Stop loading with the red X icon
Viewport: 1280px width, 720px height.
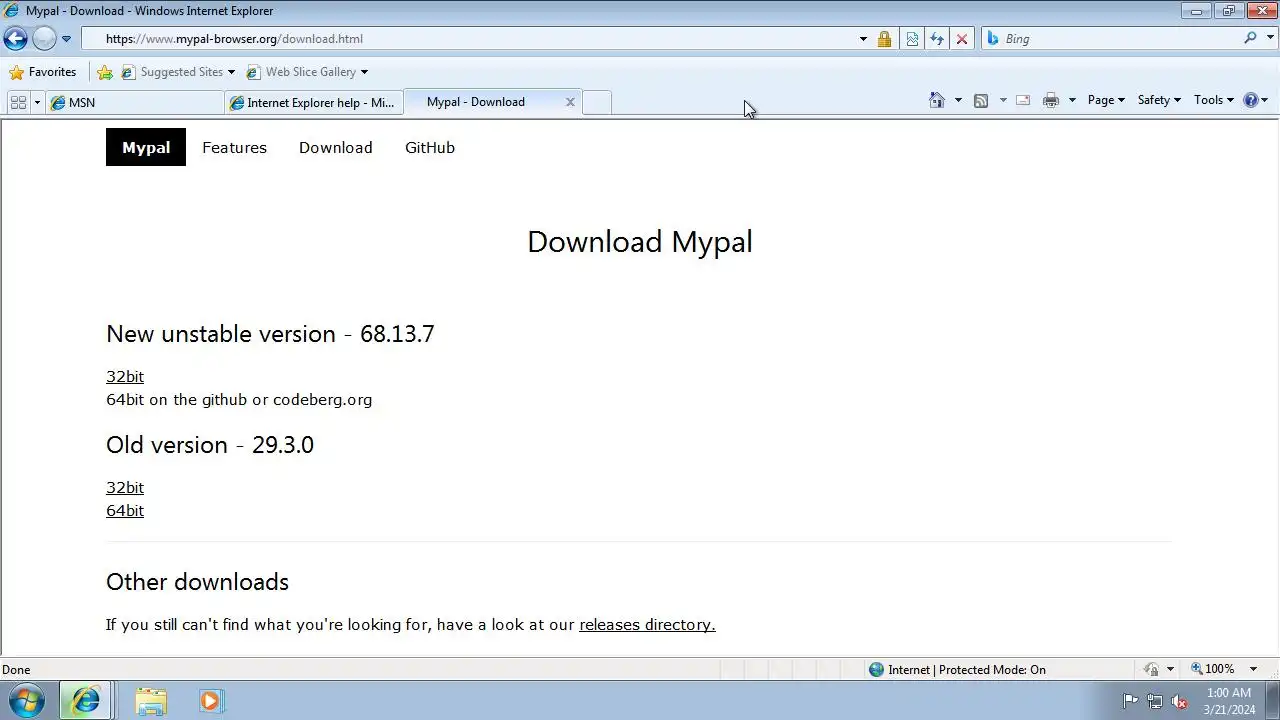pos(962,39)
